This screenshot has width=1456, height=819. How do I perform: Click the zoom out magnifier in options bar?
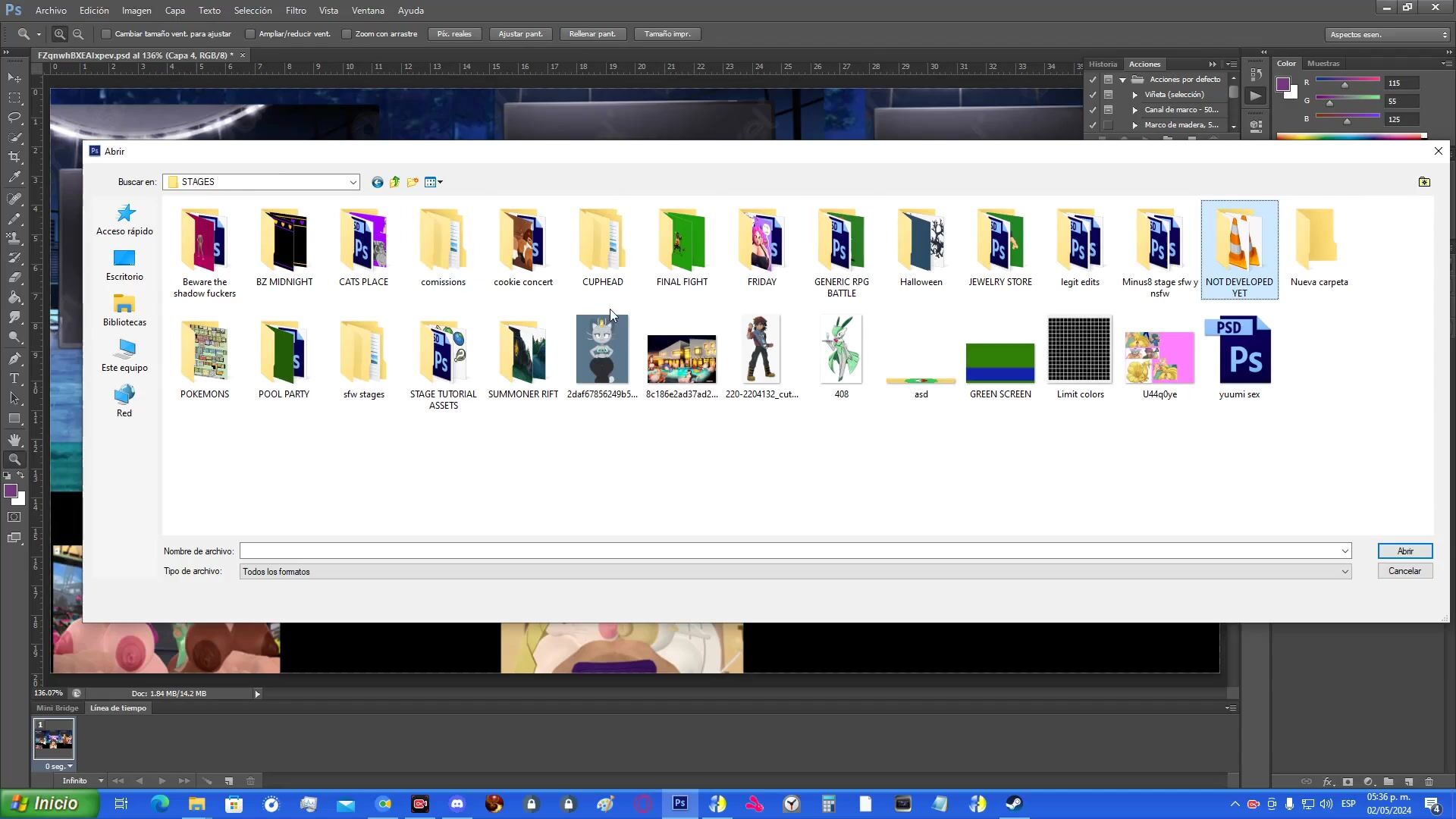(78, 34)
